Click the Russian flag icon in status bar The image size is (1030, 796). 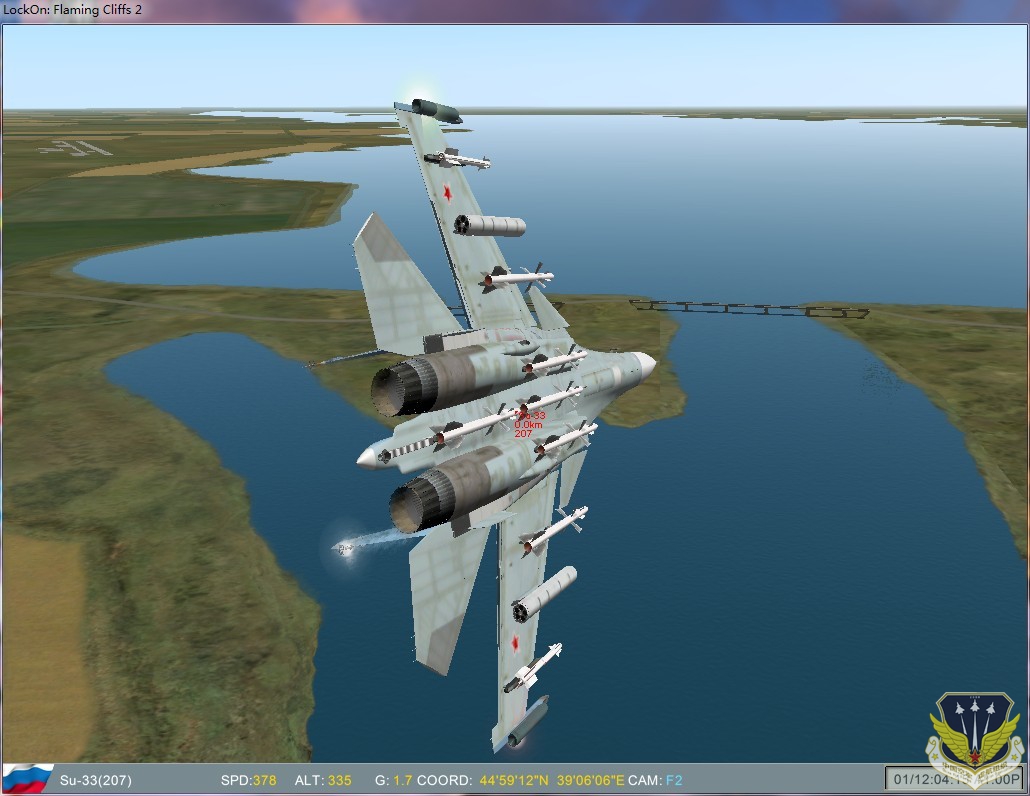(28, 779)
